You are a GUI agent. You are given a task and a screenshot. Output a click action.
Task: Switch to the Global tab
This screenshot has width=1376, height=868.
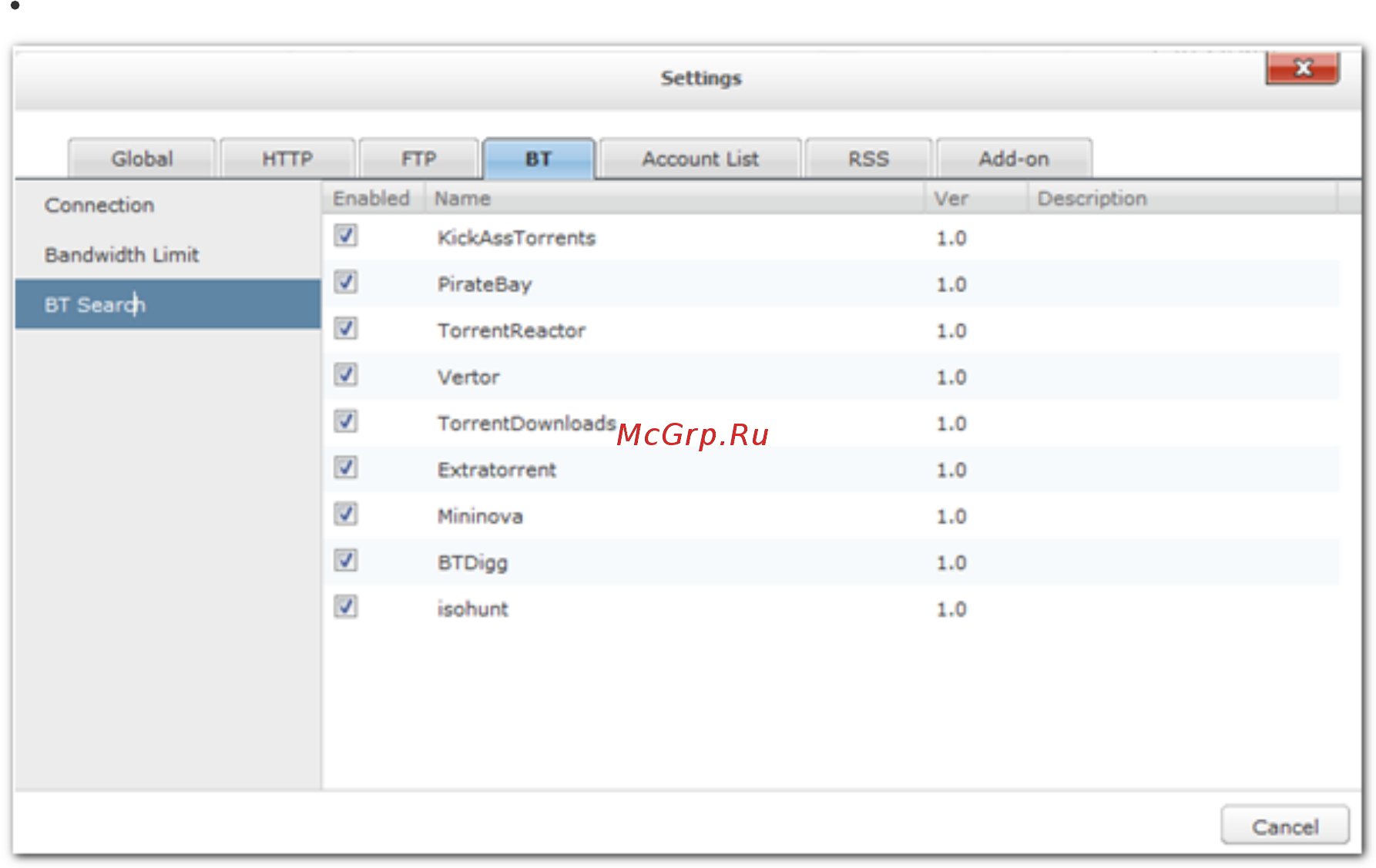click(x=142, y=159)
